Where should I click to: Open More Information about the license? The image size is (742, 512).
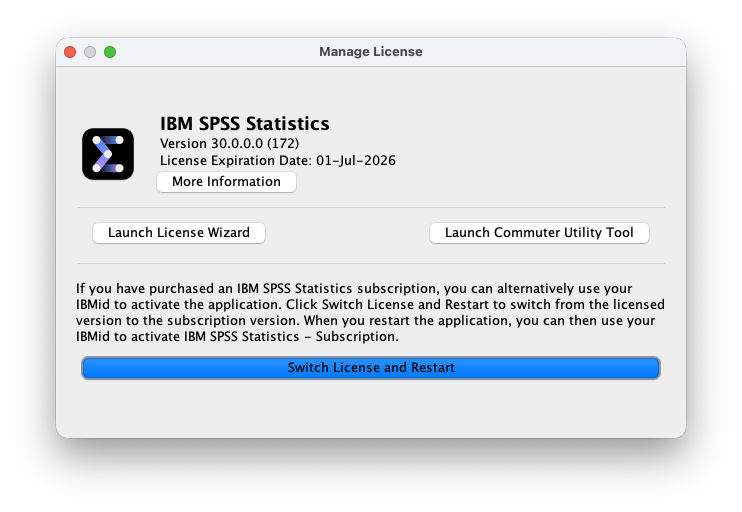(226, 182)
